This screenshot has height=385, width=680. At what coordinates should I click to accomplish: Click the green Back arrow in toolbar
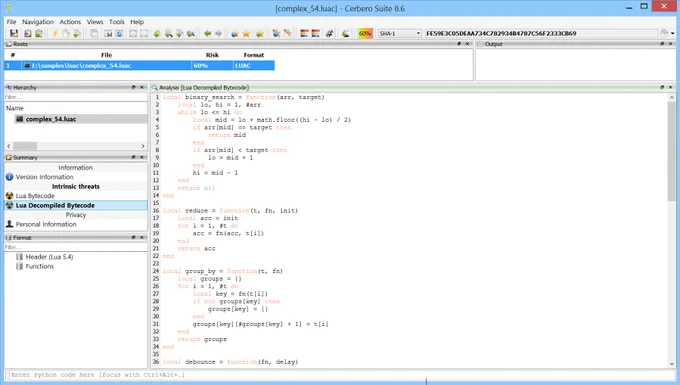coord(208,33)
